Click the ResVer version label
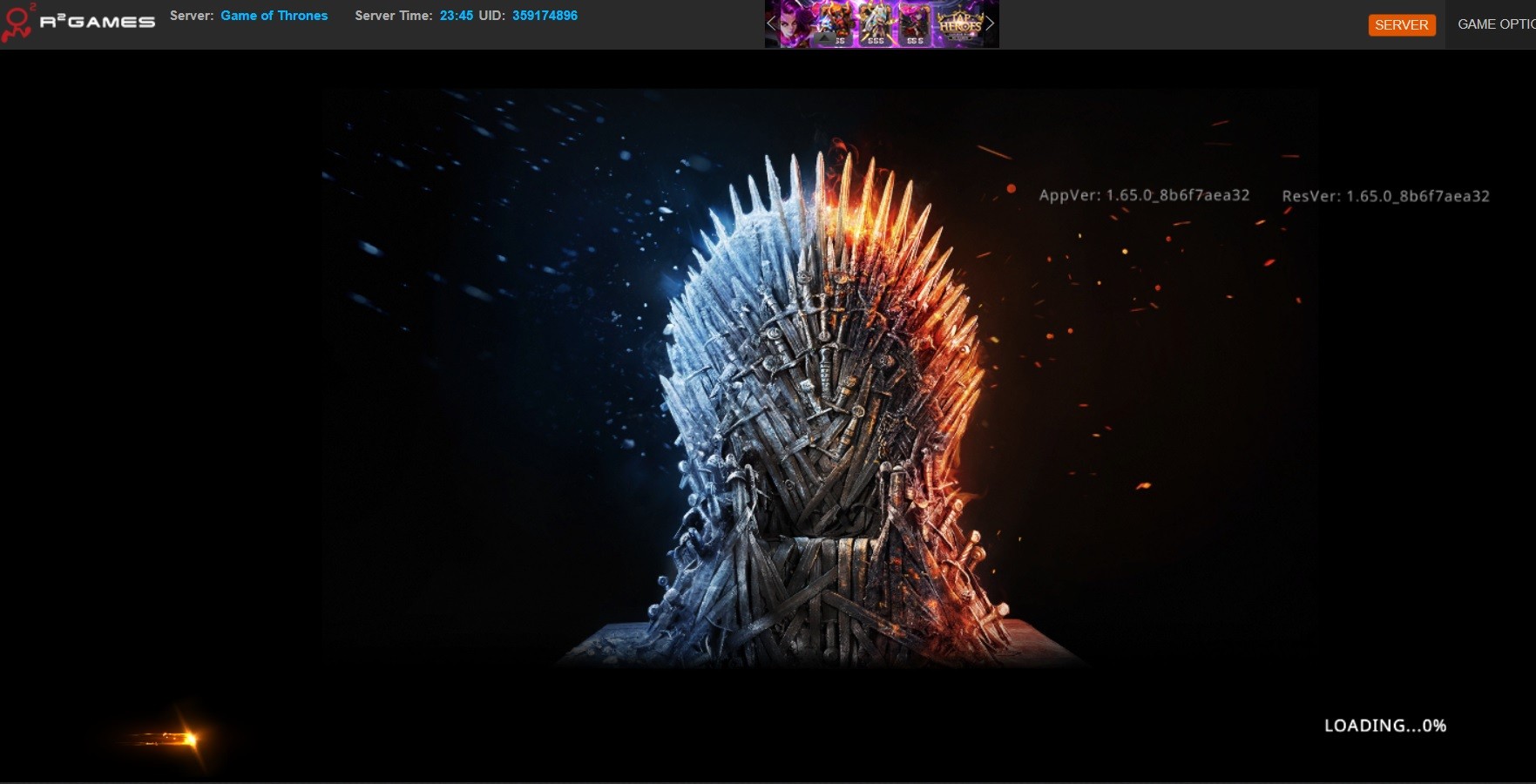Viewport: 1536px width, 784px height. [x=1385, y=196]
